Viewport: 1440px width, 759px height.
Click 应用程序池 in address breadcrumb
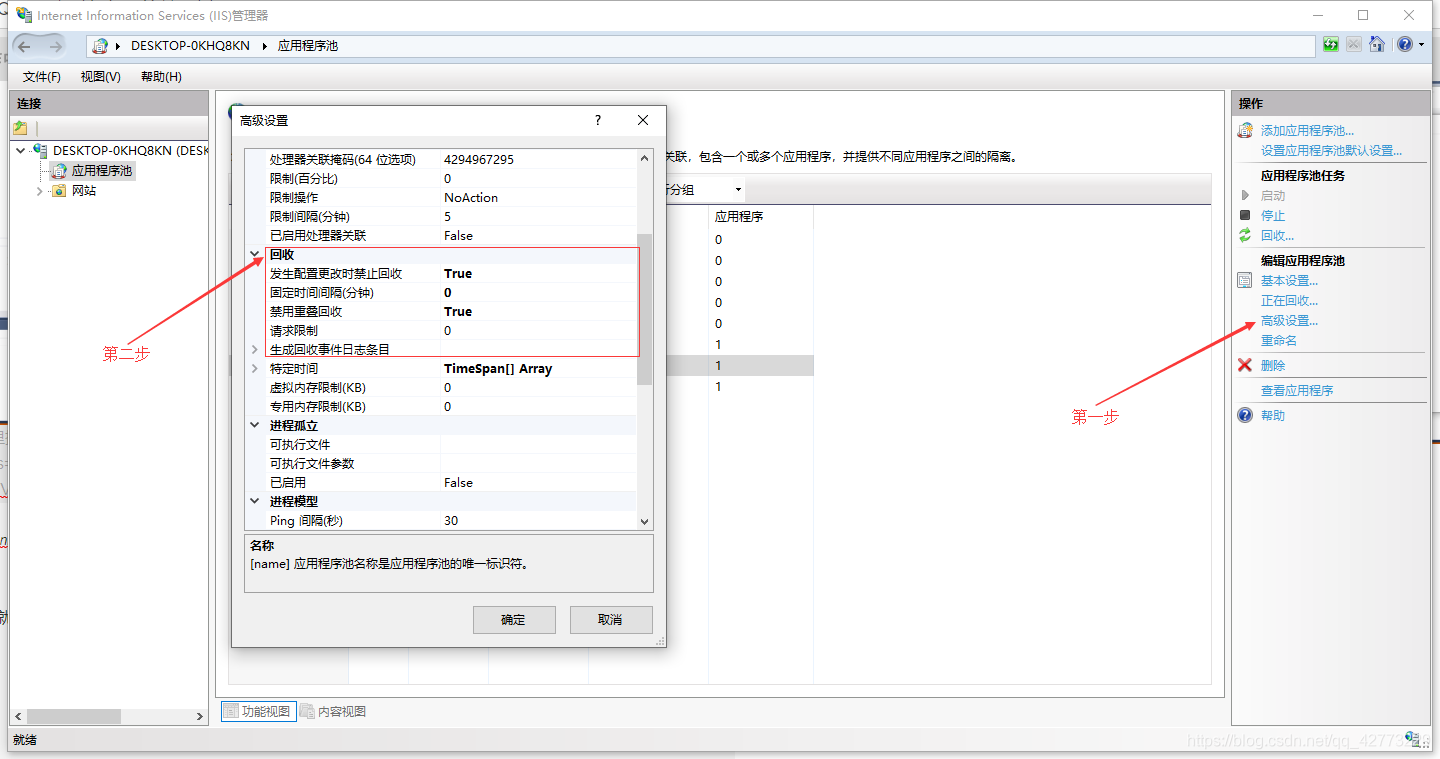308,46
